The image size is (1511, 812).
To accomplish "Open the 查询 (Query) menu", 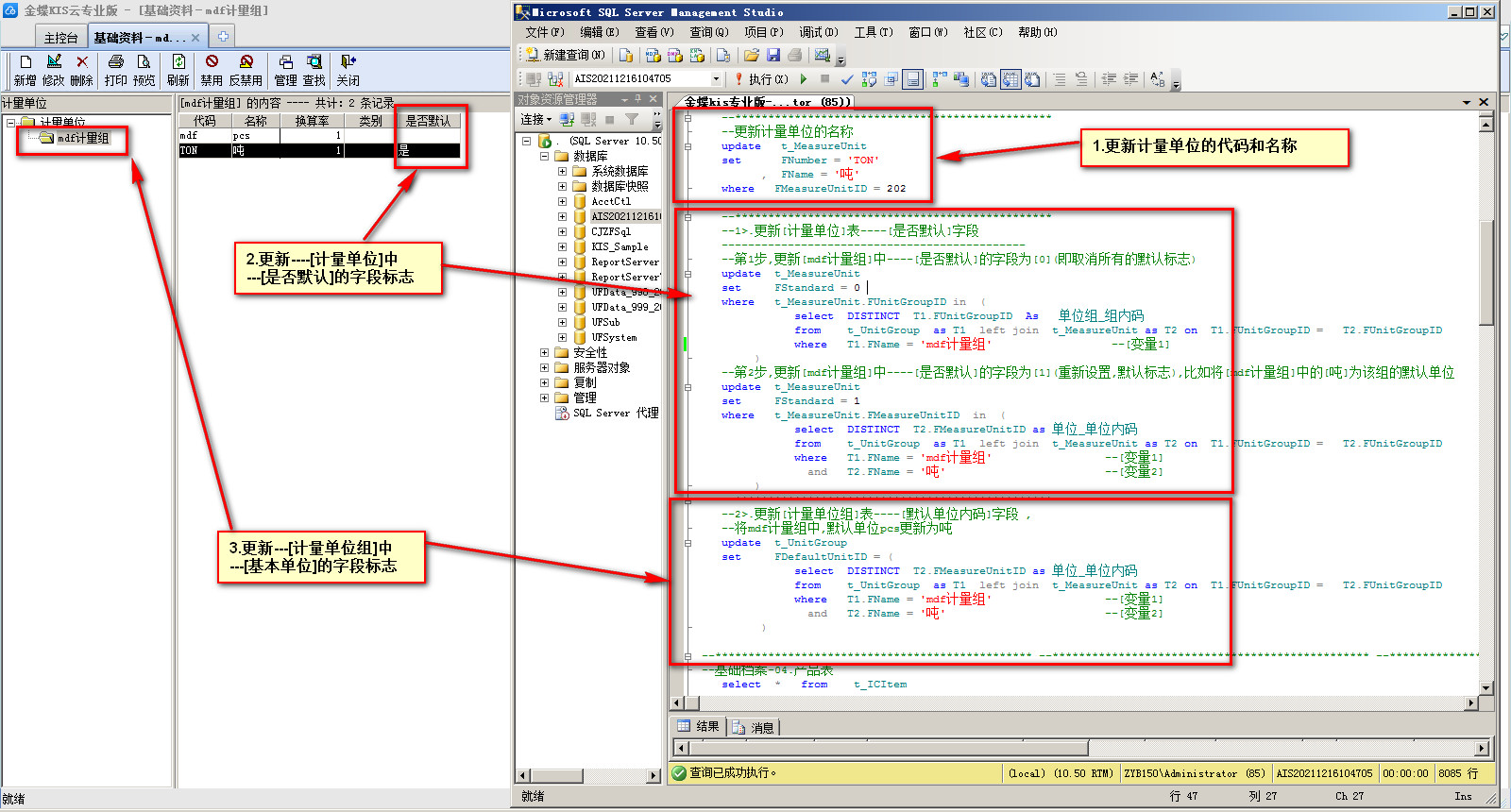I will point(708,32).
